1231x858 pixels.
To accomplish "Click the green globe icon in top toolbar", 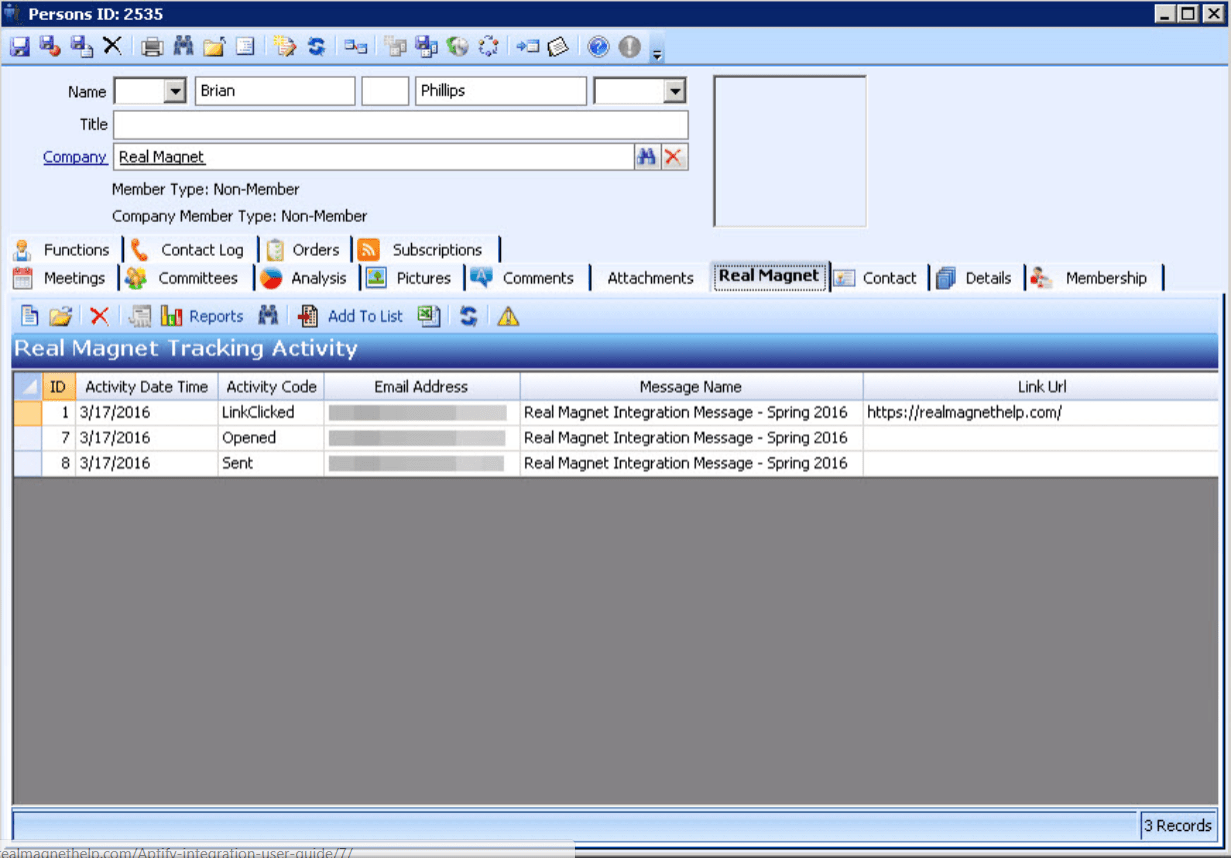I will (458, 46).
